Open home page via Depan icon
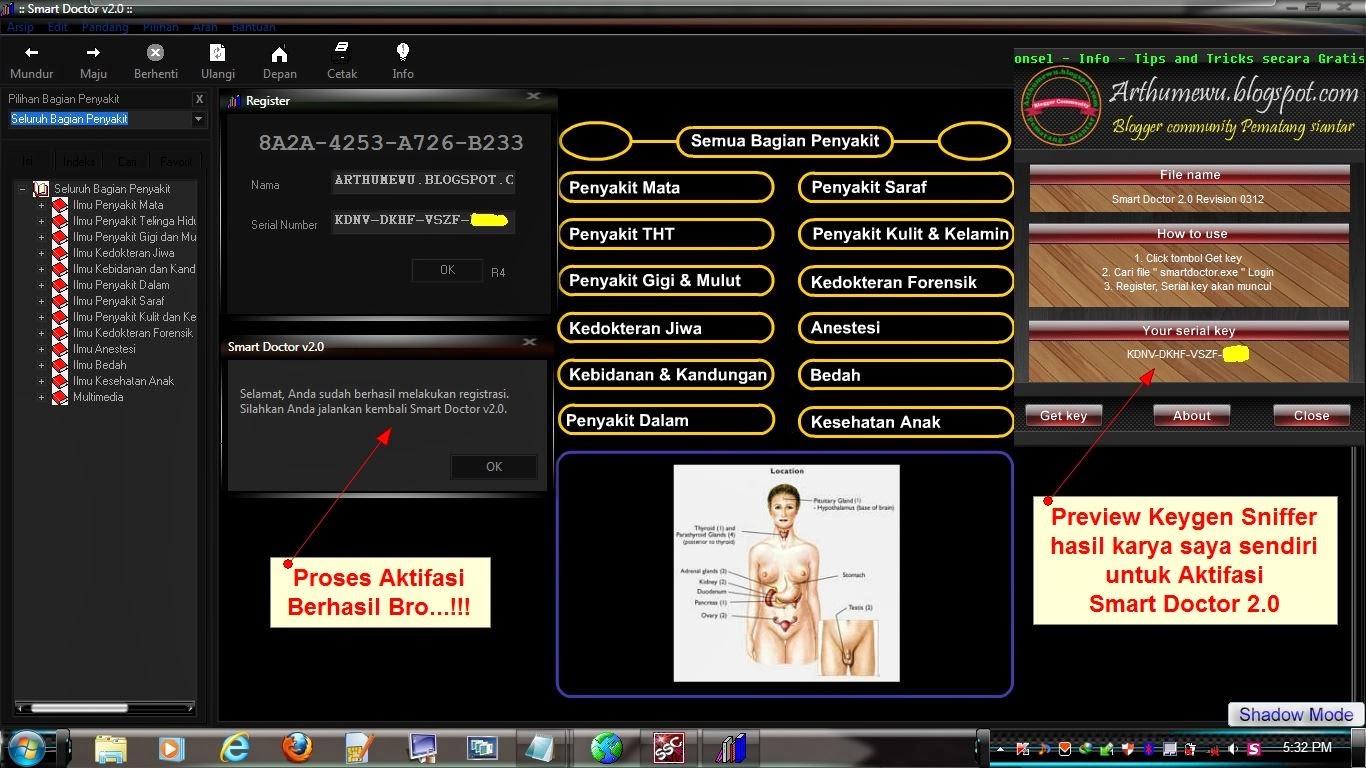The image size is (1366, 768). (280, 53)
